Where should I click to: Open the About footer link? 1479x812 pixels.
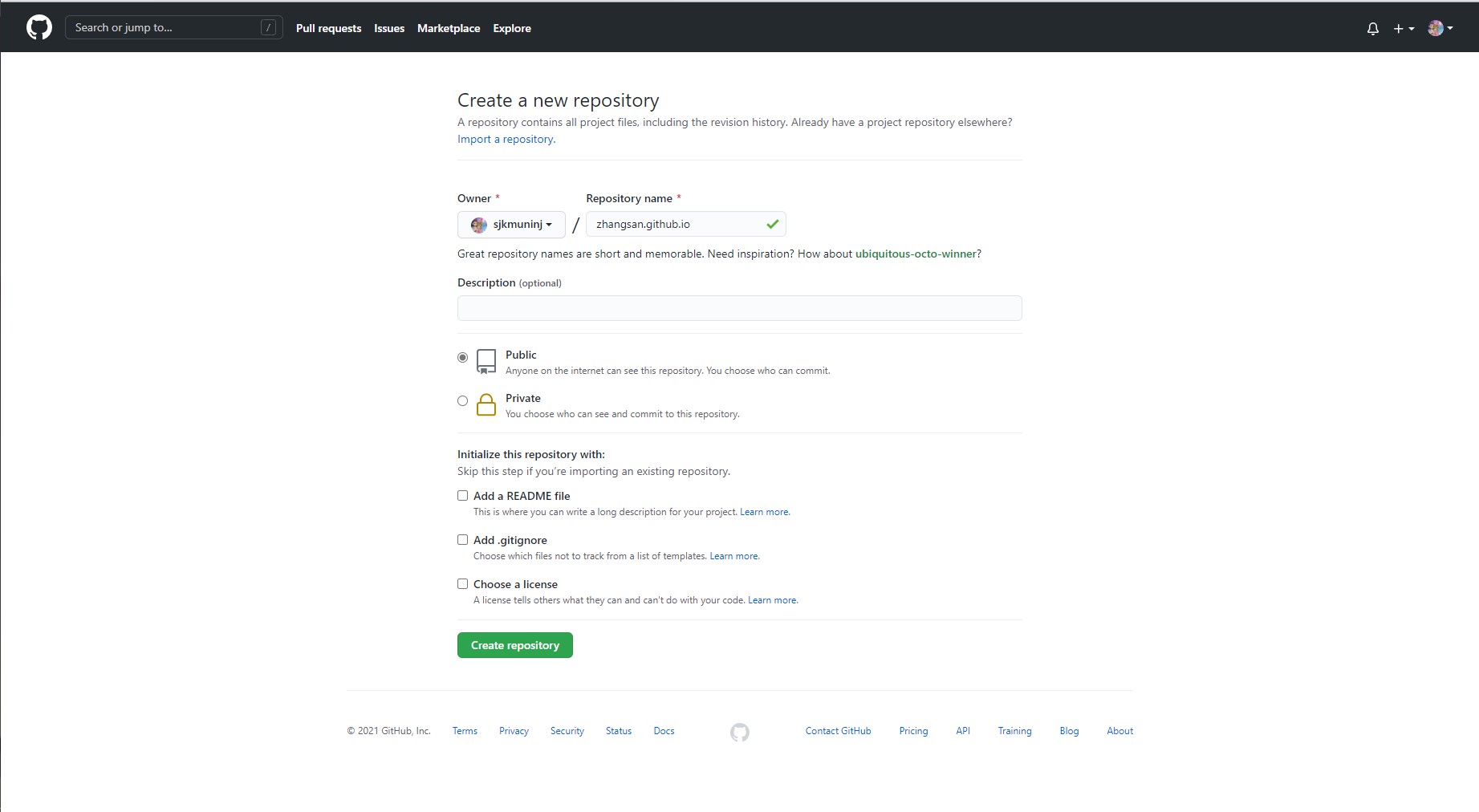click(1120, 731)
